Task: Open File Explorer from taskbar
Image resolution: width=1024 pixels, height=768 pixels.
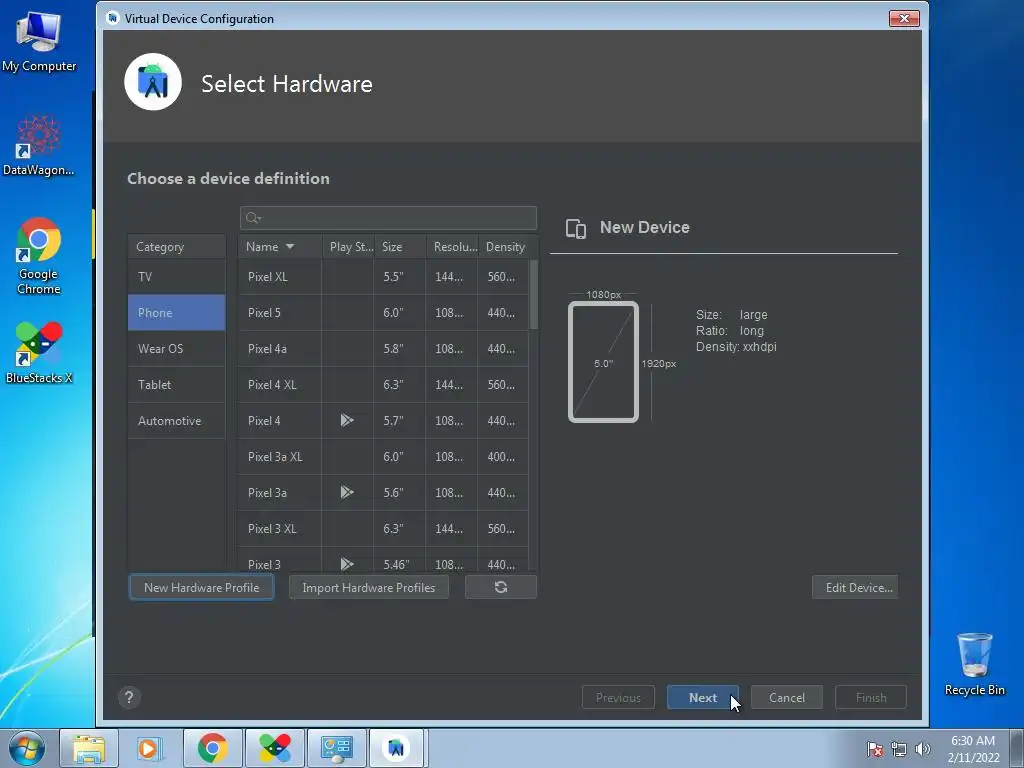Action: pyautogui.click(x=89, y=748)
